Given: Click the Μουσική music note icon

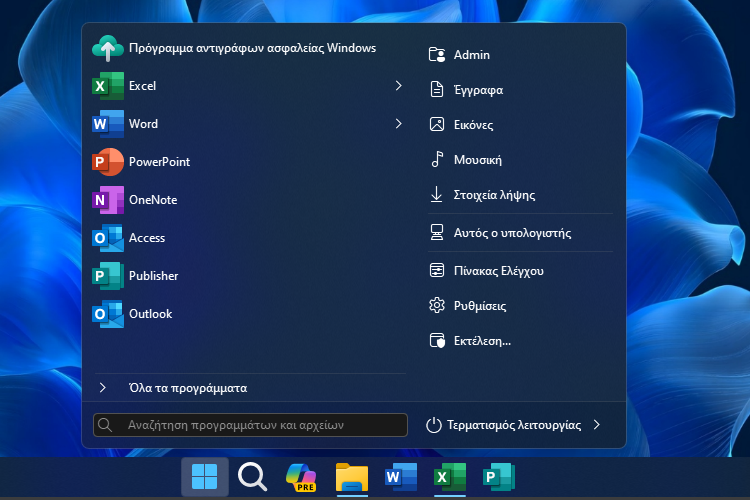Looking at the screenshot, I should pos(437,159).
